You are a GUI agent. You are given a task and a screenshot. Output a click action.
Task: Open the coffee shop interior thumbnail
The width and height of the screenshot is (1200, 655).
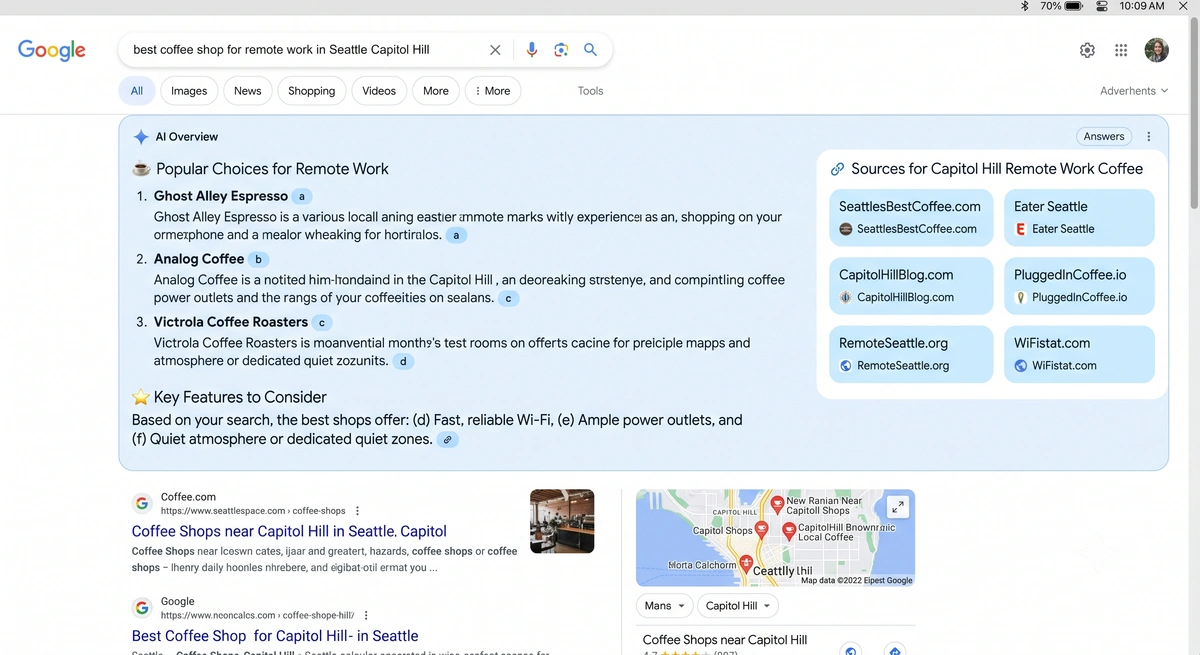tap(562, 521)
